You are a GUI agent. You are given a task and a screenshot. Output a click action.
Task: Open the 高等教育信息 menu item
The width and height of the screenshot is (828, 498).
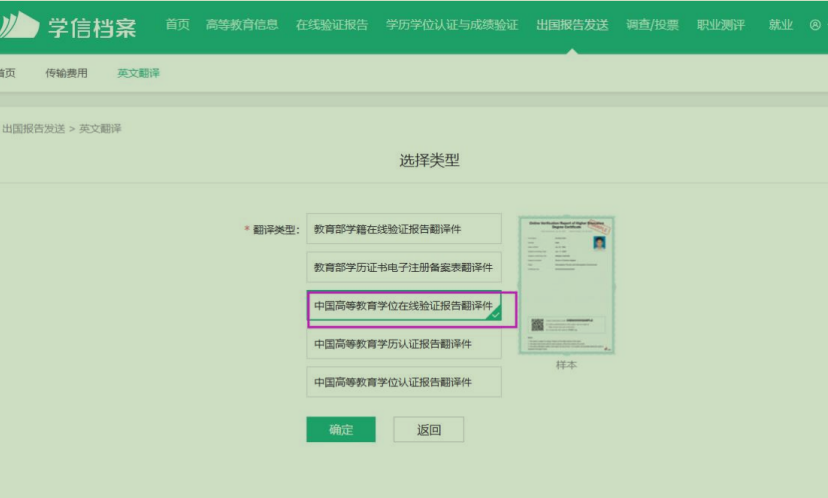[242, 25]
